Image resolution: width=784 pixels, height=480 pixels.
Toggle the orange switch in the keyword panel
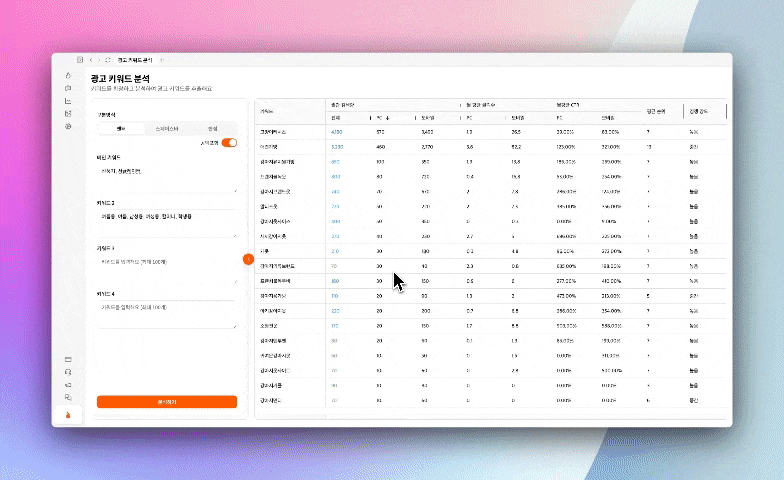click(230, 142)
